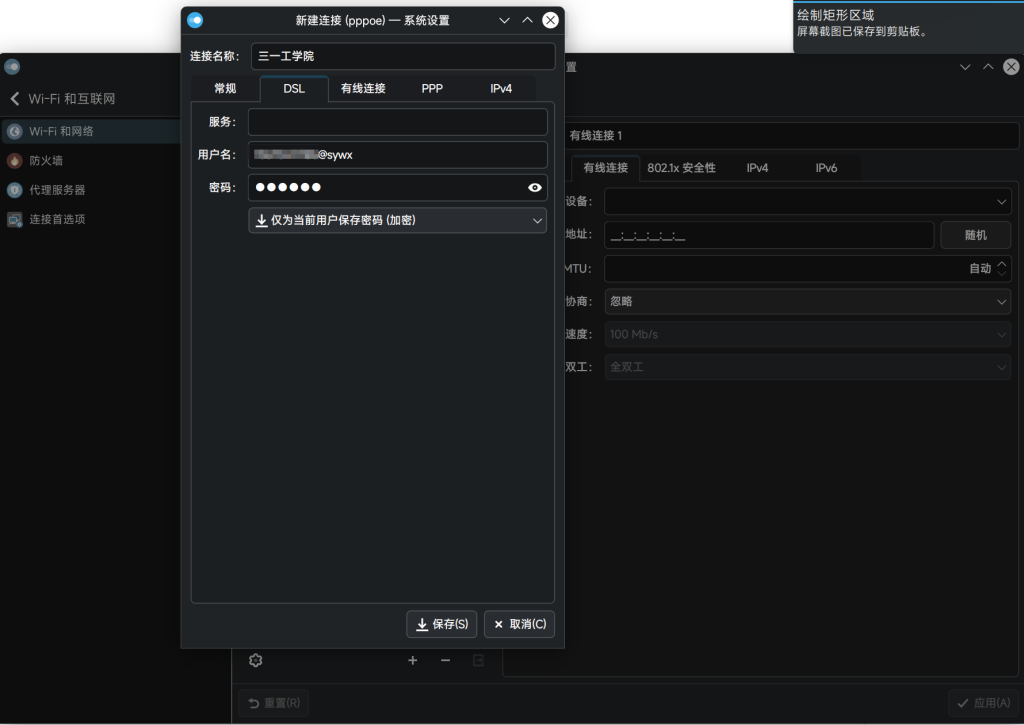This screenshot has width=1024, height=725.
Task: Add a new connection with plus icon
Action: point(412,660)
